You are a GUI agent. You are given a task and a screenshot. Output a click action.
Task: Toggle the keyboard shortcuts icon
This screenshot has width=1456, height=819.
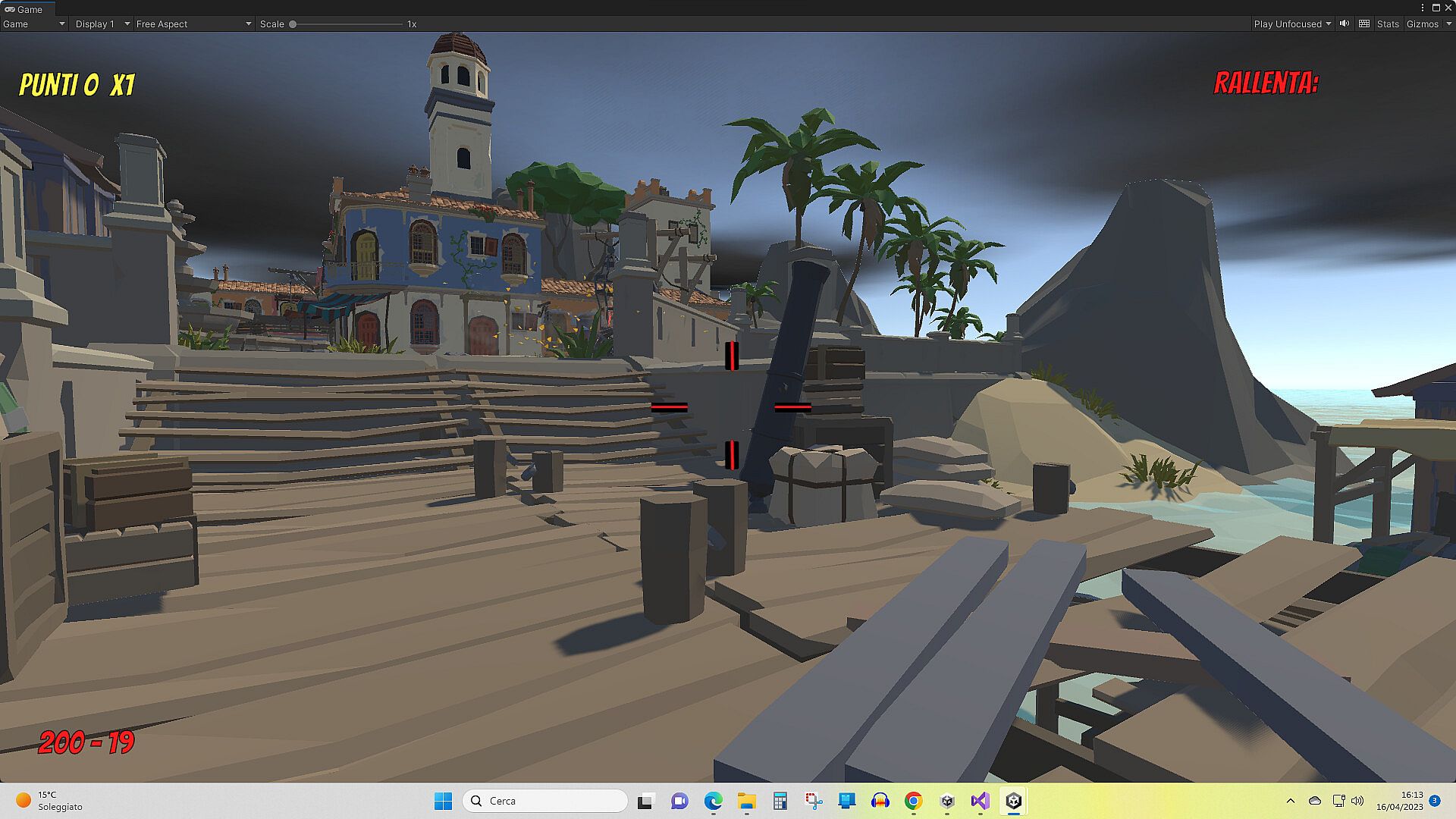(x=1364, y=24)
